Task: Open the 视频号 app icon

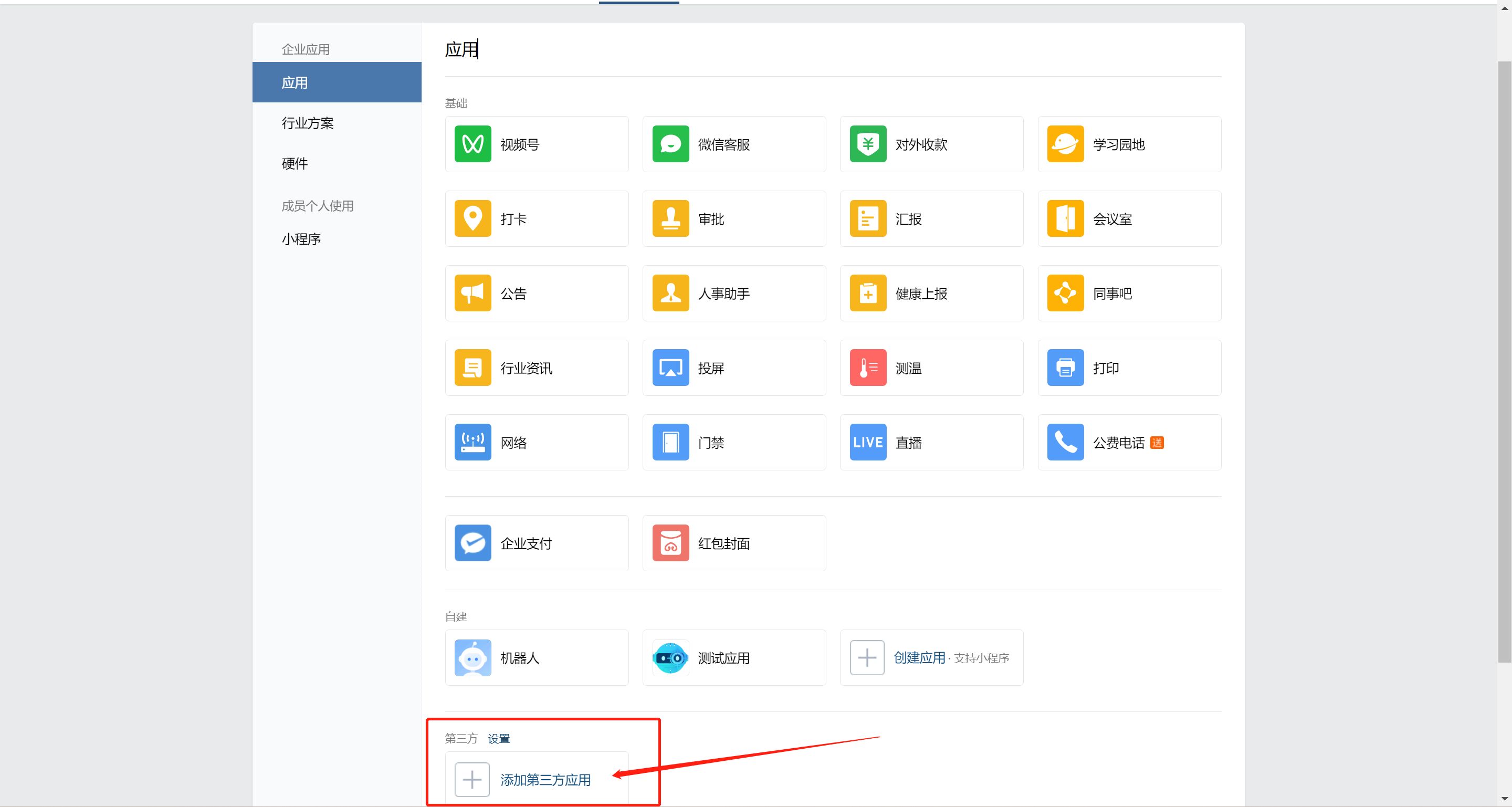Action: point(472,144)
